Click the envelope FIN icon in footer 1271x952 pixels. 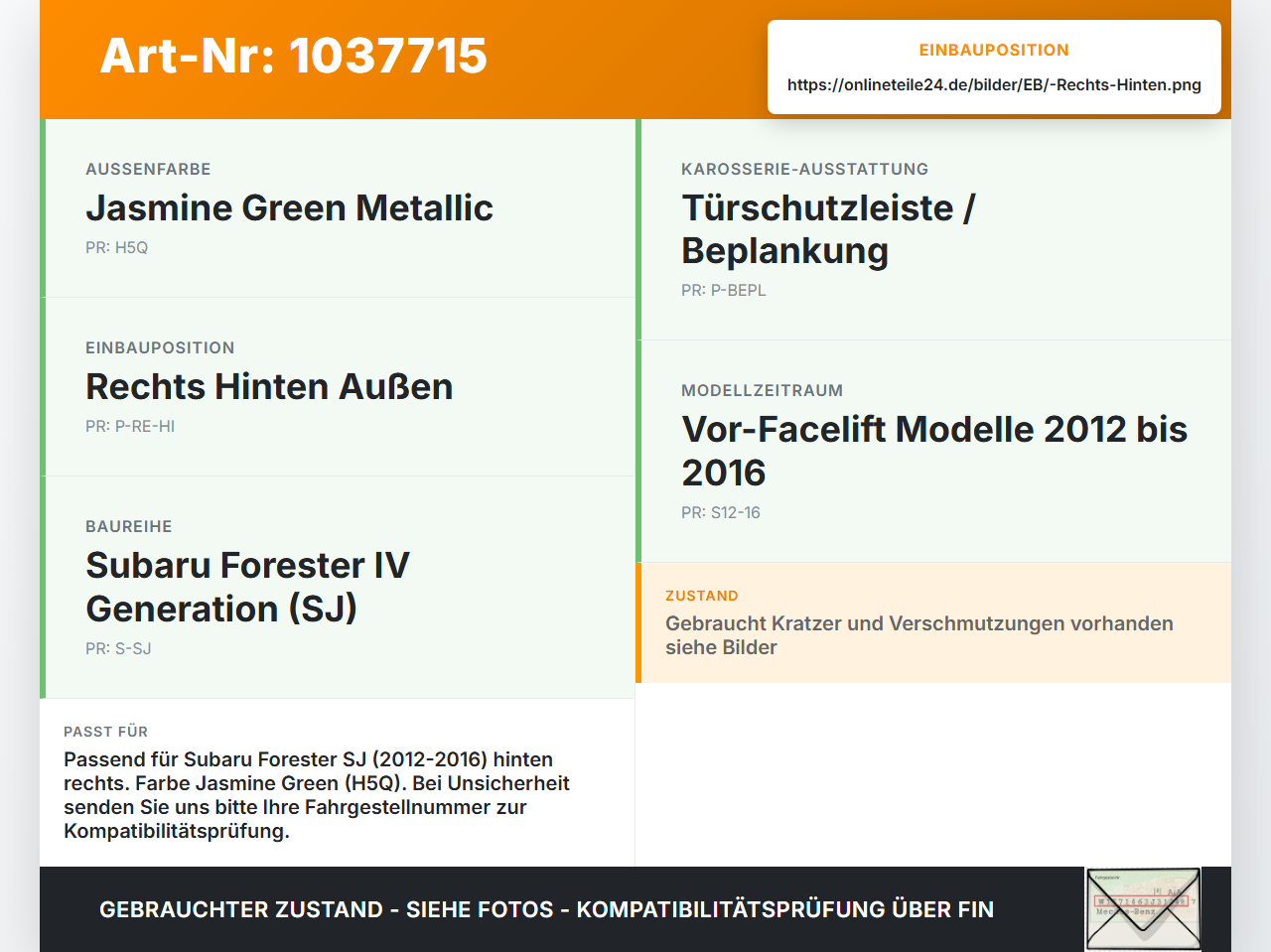(x=1143, y=909)
